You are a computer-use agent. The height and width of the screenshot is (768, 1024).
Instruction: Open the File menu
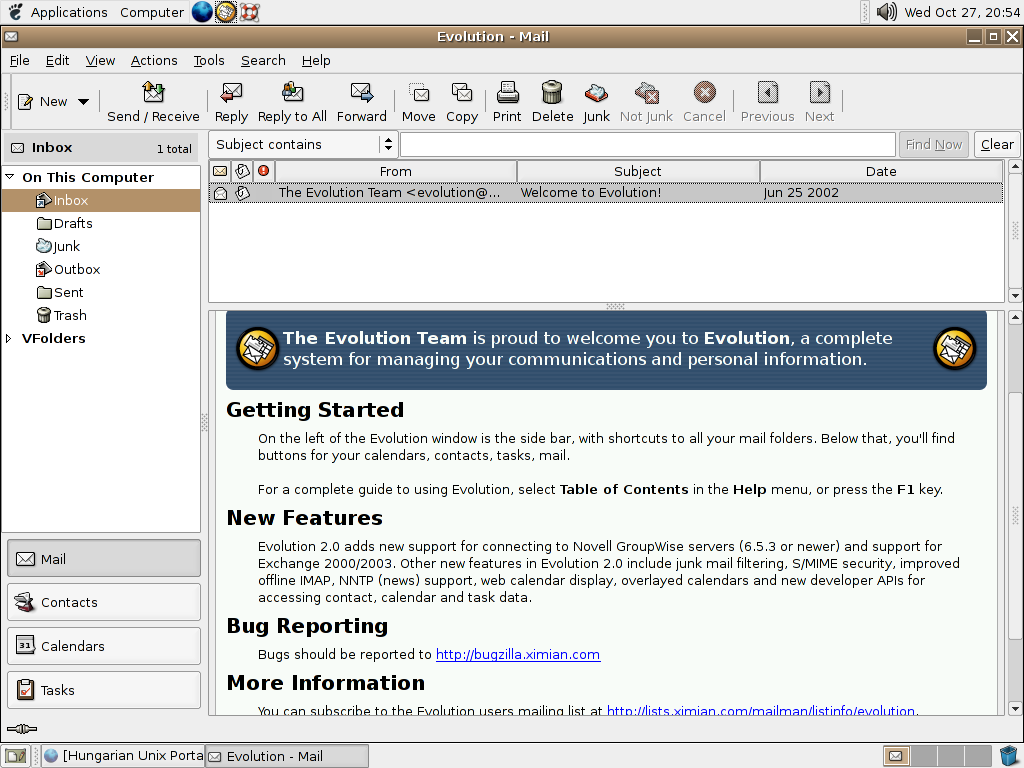tap(20, 61)
